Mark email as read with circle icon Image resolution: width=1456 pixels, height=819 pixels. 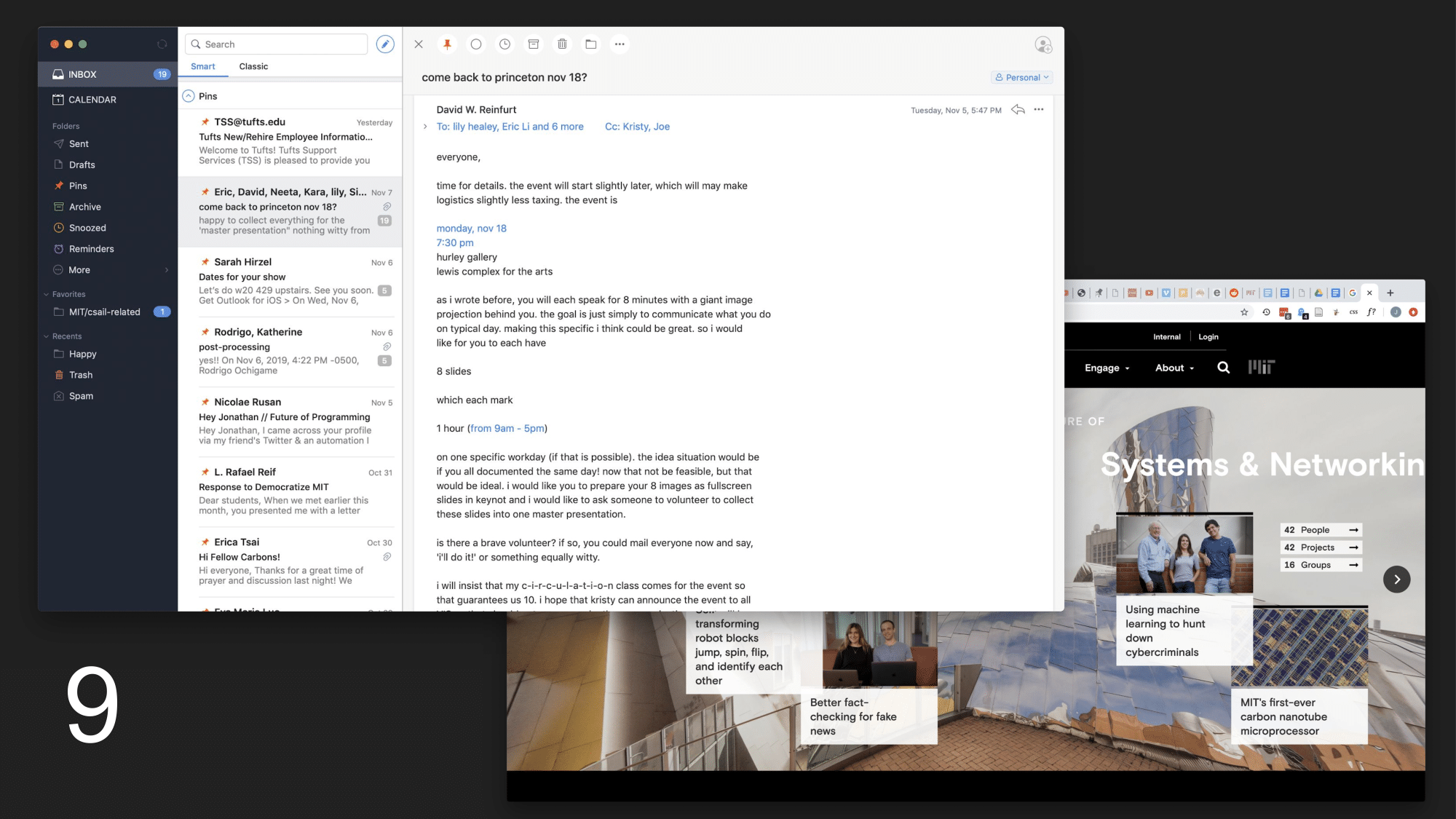click(x=476, y=44)
